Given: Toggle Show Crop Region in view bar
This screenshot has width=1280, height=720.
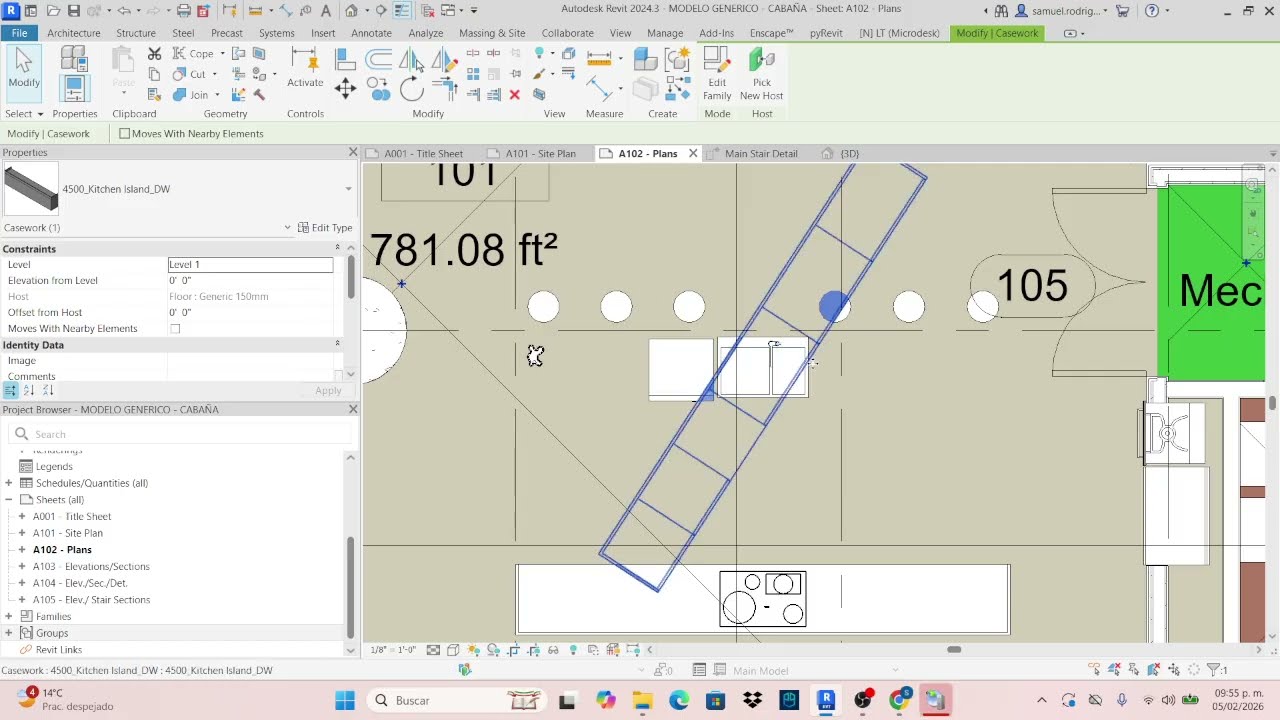Looking at the screenshot, I should tap(533, 650).
